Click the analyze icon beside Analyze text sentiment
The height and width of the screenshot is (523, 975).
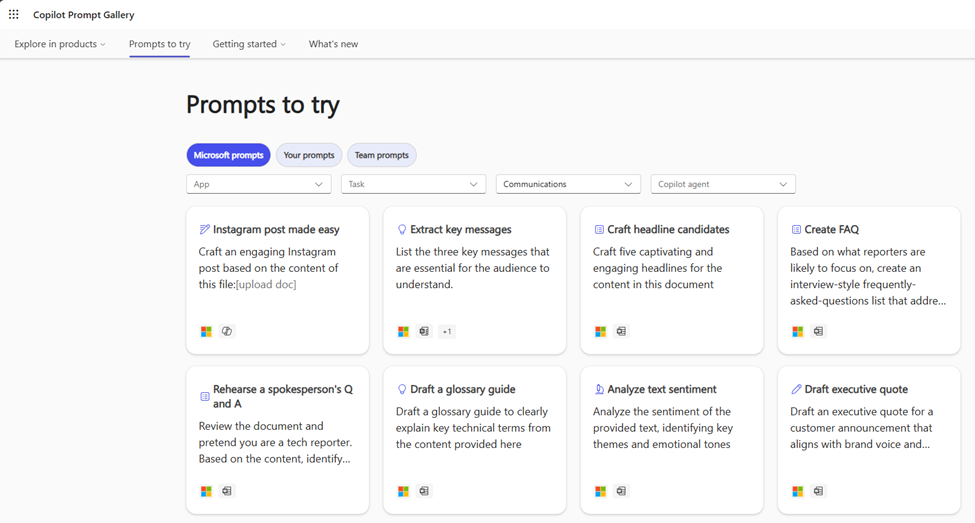click(x=599, y=390)
